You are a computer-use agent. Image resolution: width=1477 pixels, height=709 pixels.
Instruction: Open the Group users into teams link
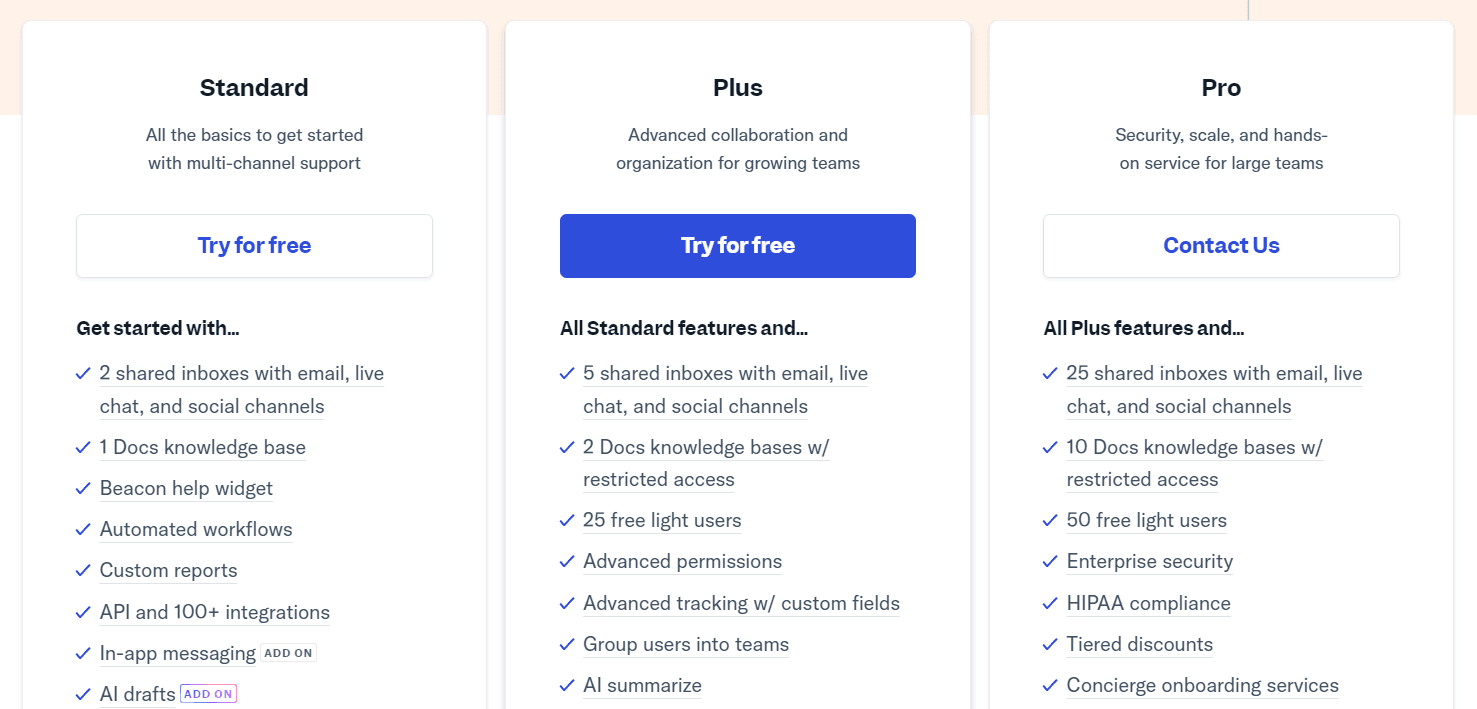coord(686,645)
